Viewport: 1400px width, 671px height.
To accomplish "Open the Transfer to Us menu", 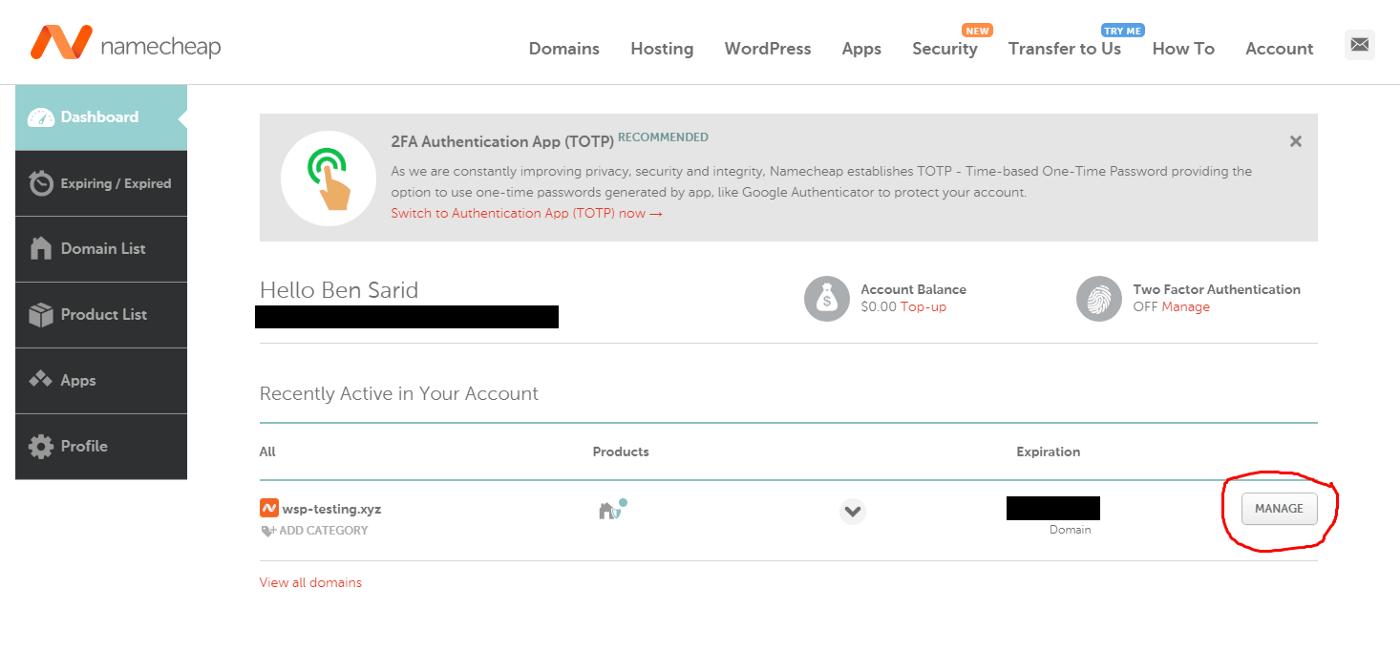I will click(x=1064, y=48).
